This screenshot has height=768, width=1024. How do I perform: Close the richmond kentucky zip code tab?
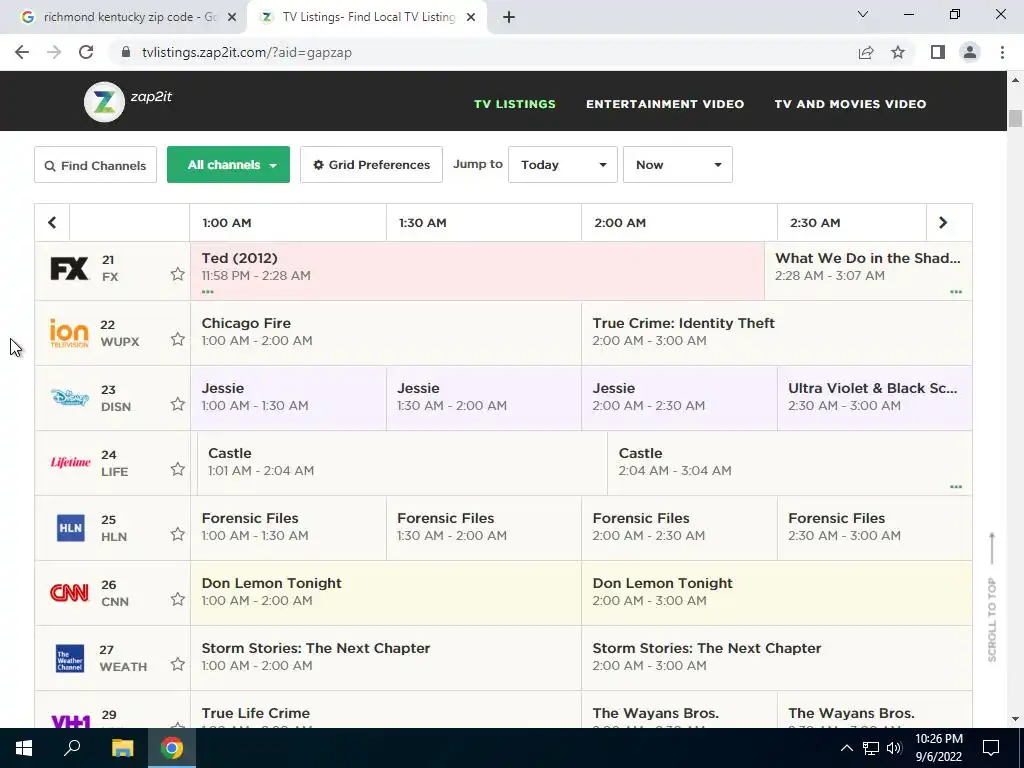[x=232, y=18]
